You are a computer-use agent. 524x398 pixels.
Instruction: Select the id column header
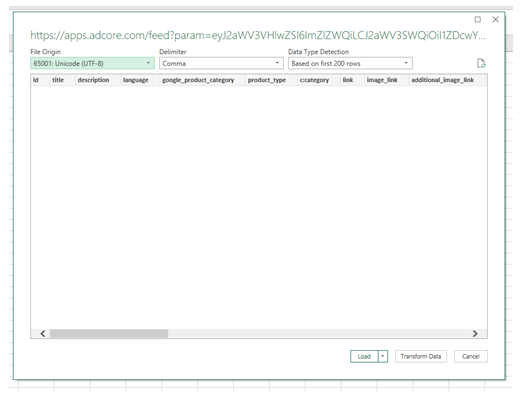(x=36, y=80)
